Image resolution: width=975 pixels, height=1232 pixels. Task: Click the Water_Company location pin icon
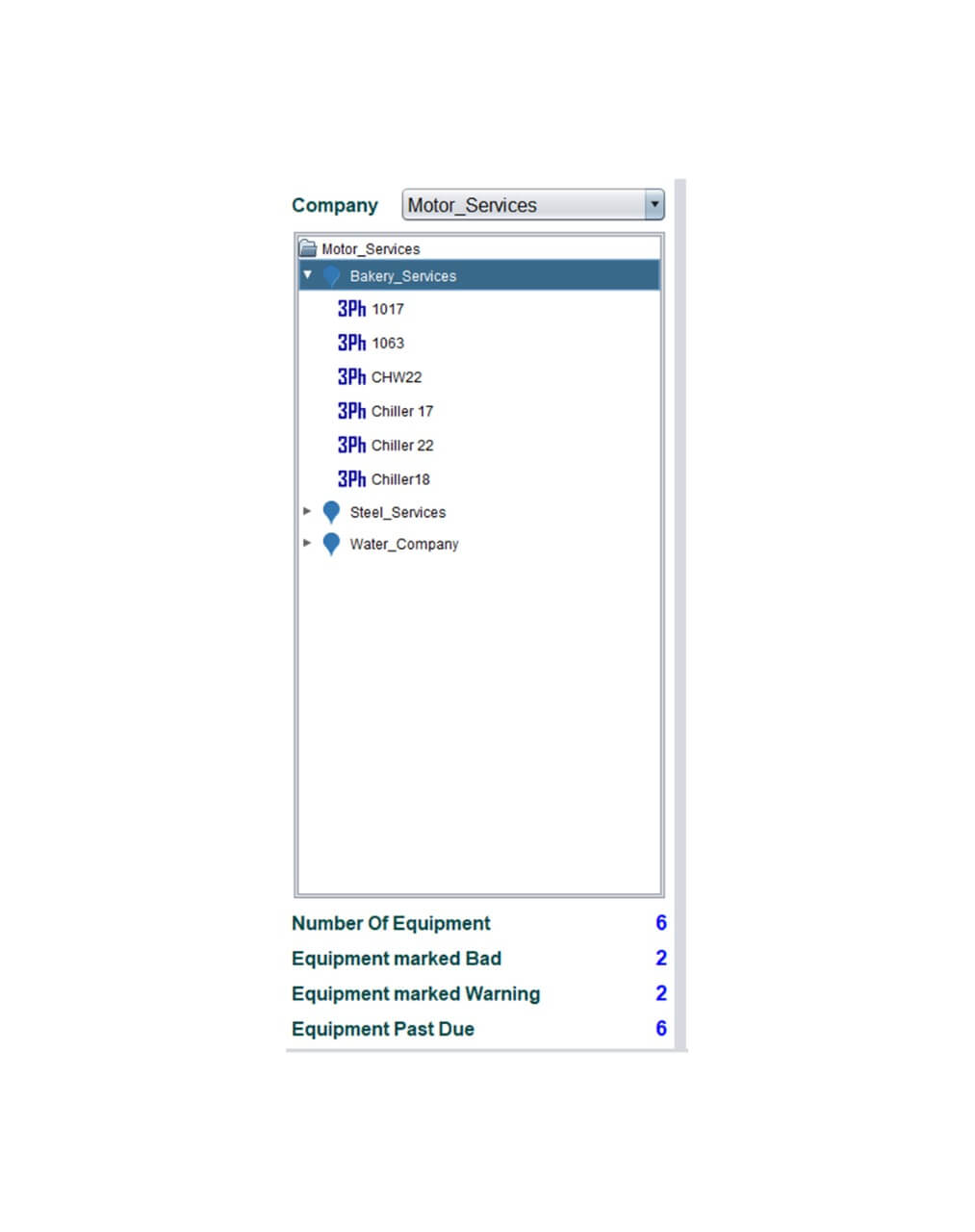pyautogui.click(x=331, y=544)
